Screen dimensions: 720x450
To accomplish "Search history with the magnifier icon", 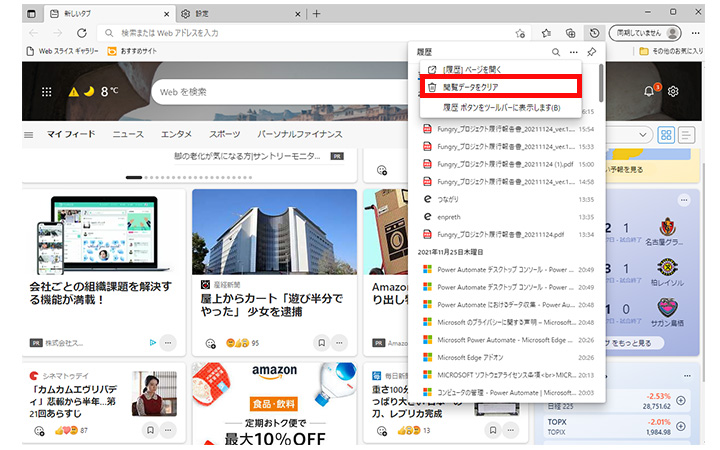I will pos(556,51).
